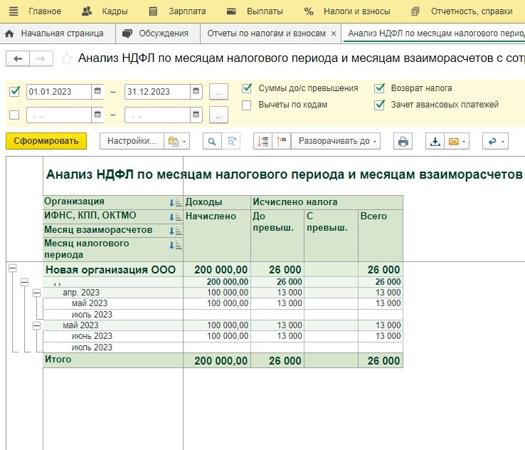
Task: Collapse Новая организация ООО group
Action: click(x=12, y=268)
